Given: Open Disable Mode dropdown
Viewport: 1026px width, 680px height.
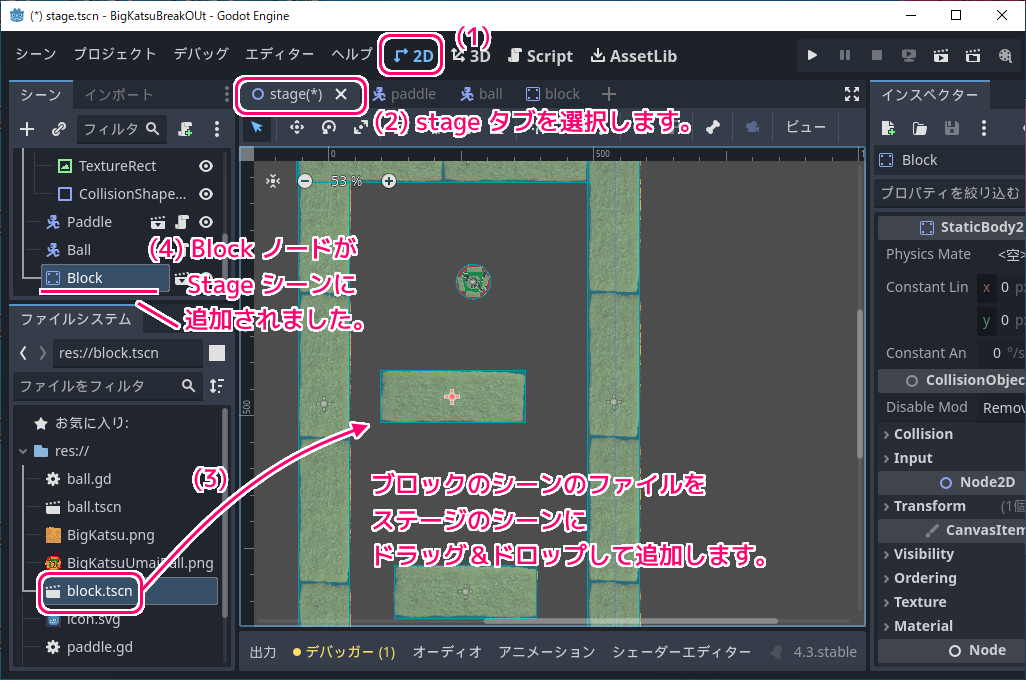Looking at the screenshot, I should pos(1002,408).
